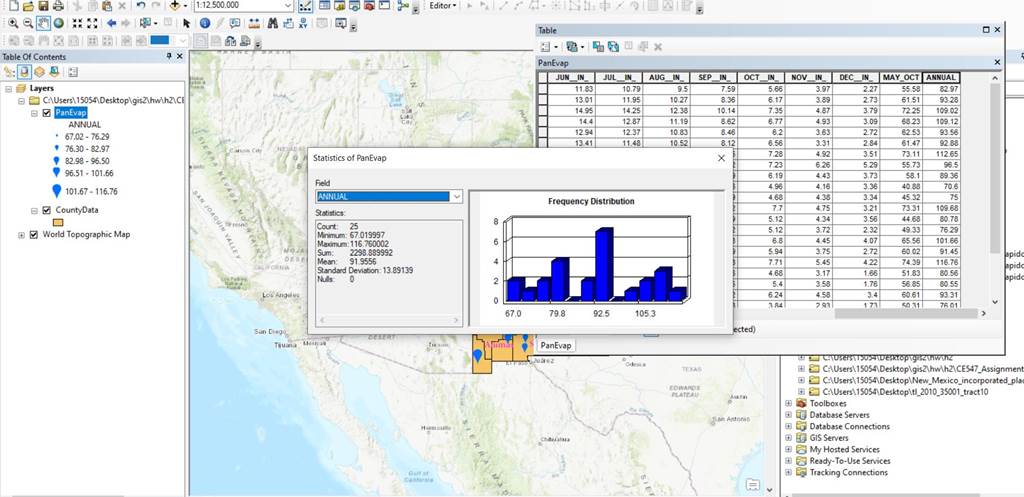Go back to previous extent arrow
1024x497 pixels.
pyautogui.click(x=111, y=23)
